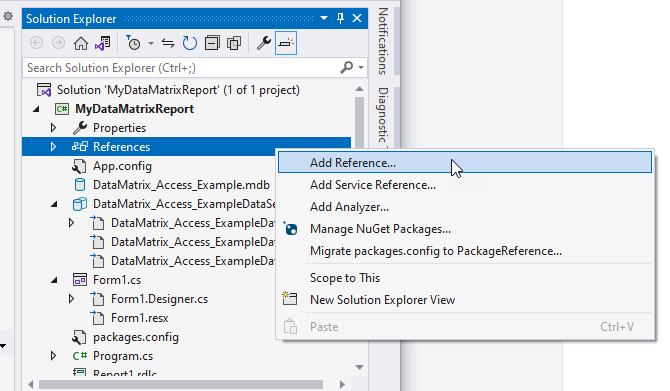Select Form1.cs form icon
The height and width of the screenshot is (391, 670).
click(79, 280)
